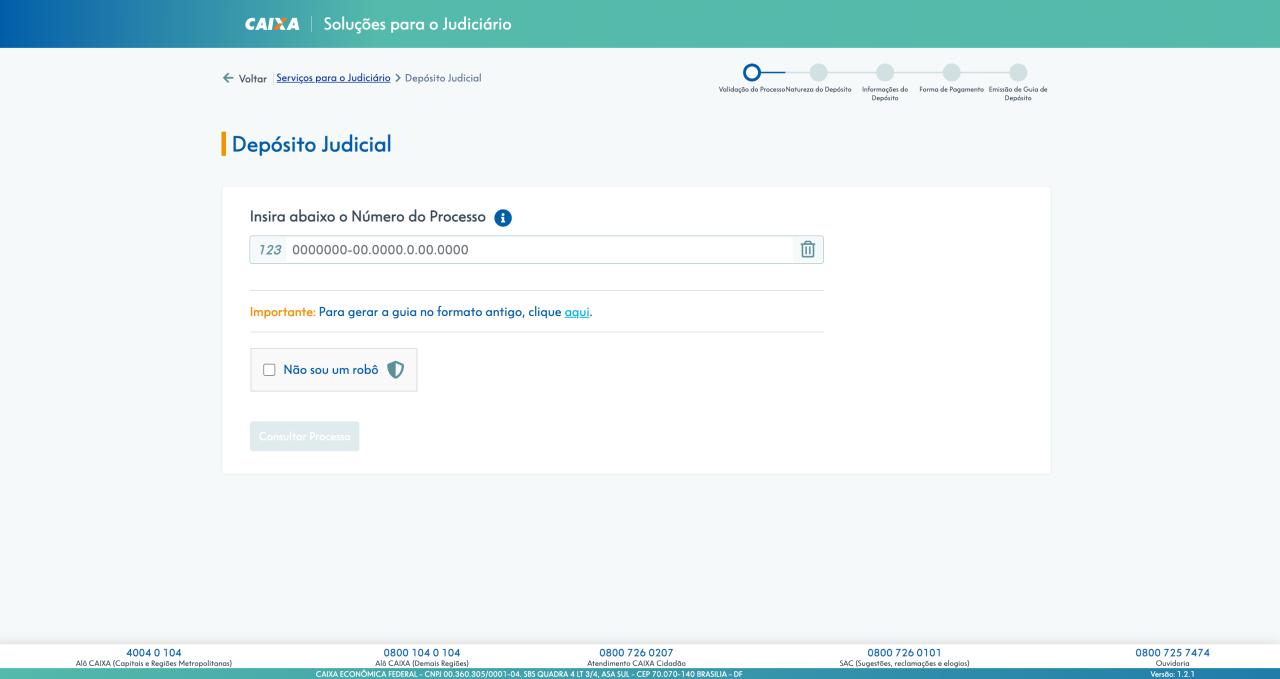Click the Atendimento CAIXA Cidadão footer label
1280x679 pixels.
tap(636, 664)
